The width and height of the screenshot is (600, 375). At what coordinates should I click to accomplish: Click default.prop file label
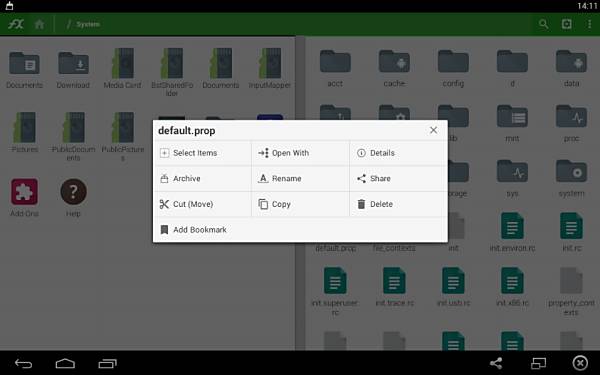[336, 248]
